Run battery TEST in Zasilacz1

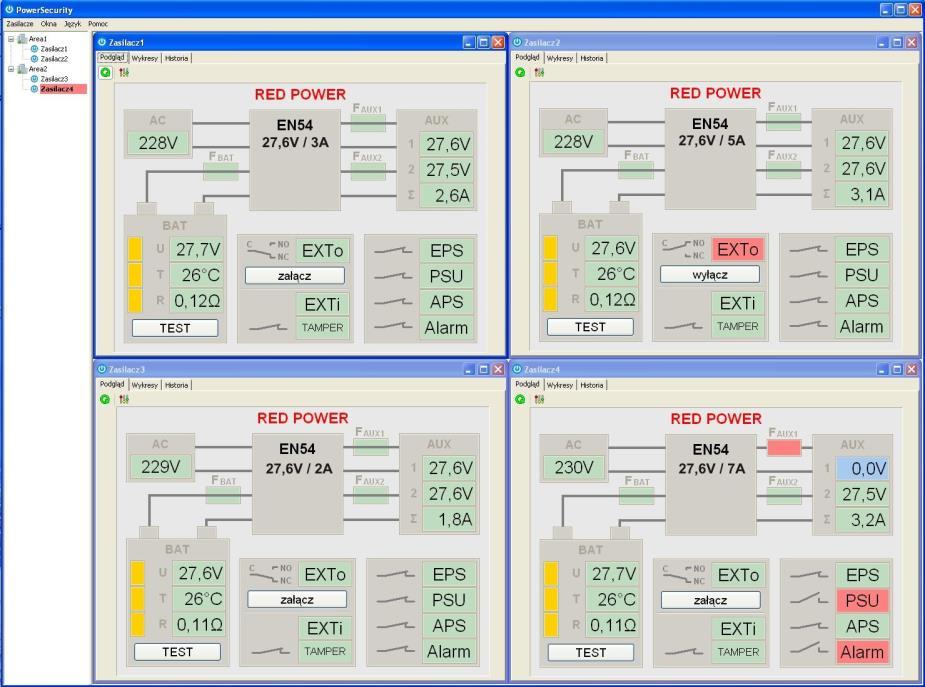coord(175,328)
